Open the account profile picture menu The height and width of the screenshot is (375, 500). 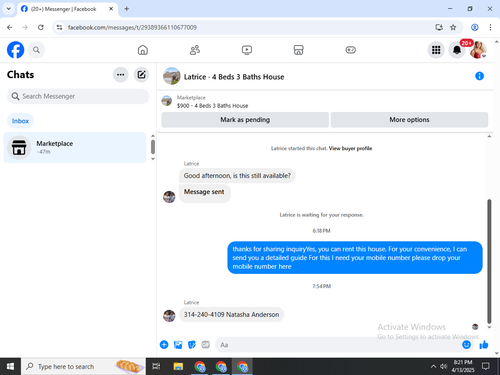(478, 50)
